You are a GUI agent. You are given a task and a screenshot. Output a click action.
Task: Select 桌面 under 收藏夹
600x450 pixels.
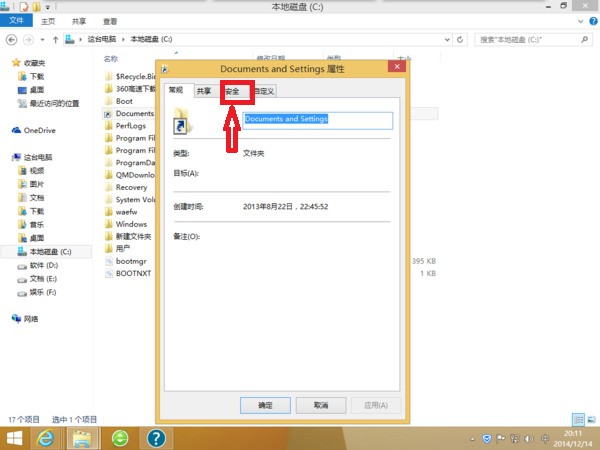pyautogui.click(x=31, y=90)
